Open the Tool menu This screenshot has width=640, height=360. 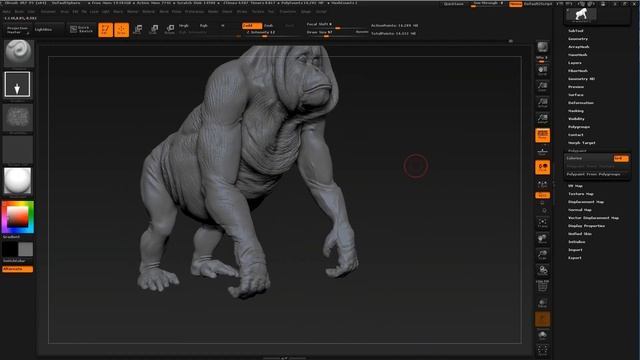pos(271,12)
